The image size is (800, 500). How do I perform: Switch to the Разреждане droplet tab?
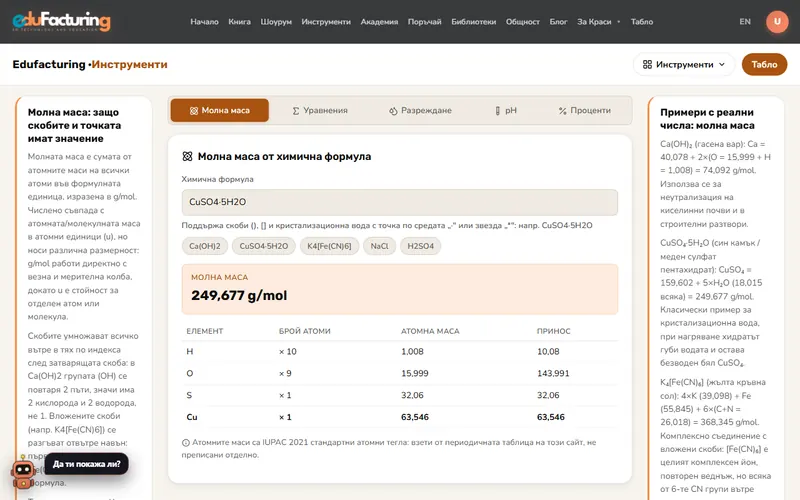[x=420, y=110]
